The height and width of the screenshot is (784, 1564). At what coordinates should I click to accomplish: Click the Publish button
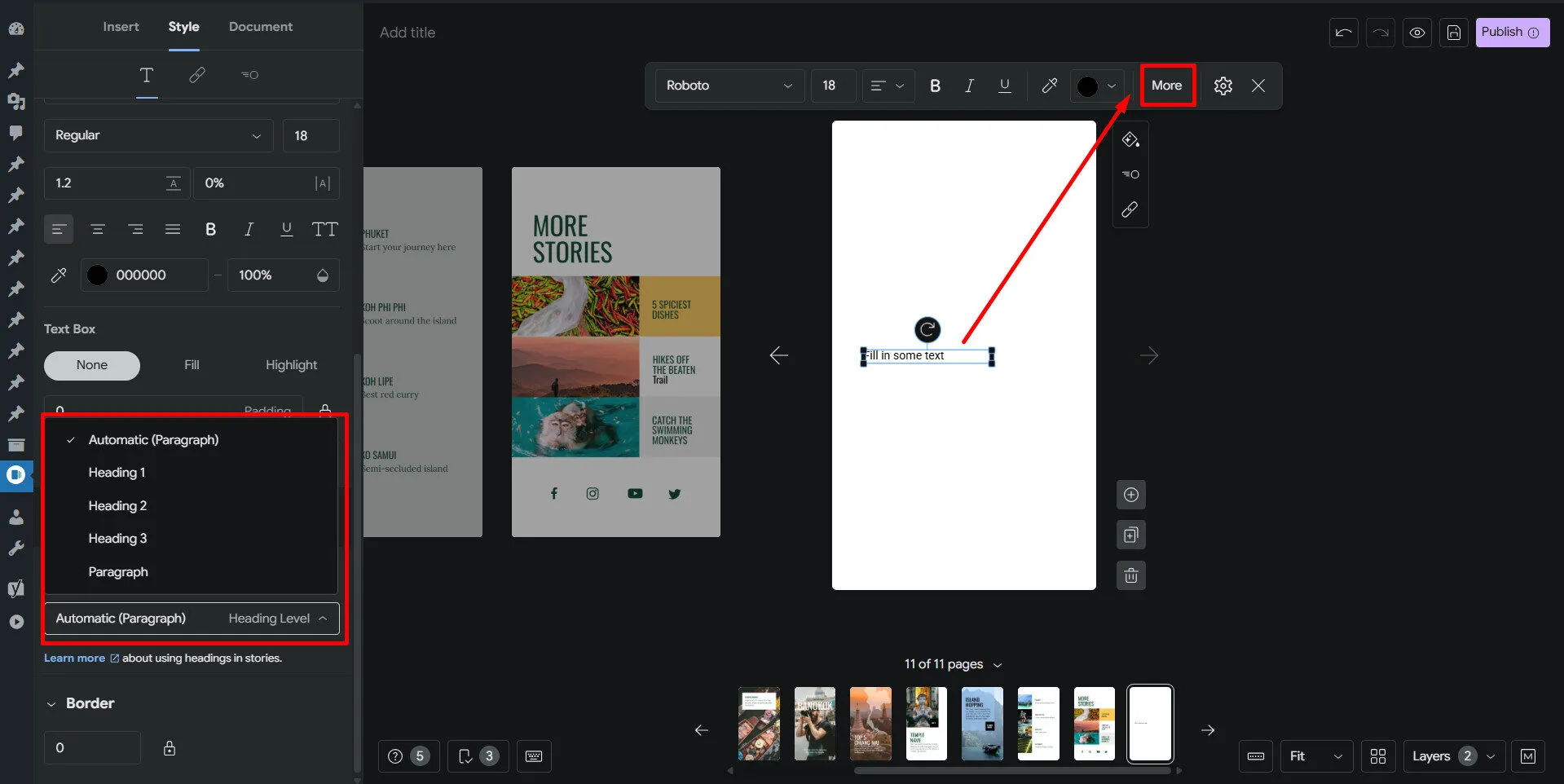(1511, 33)
